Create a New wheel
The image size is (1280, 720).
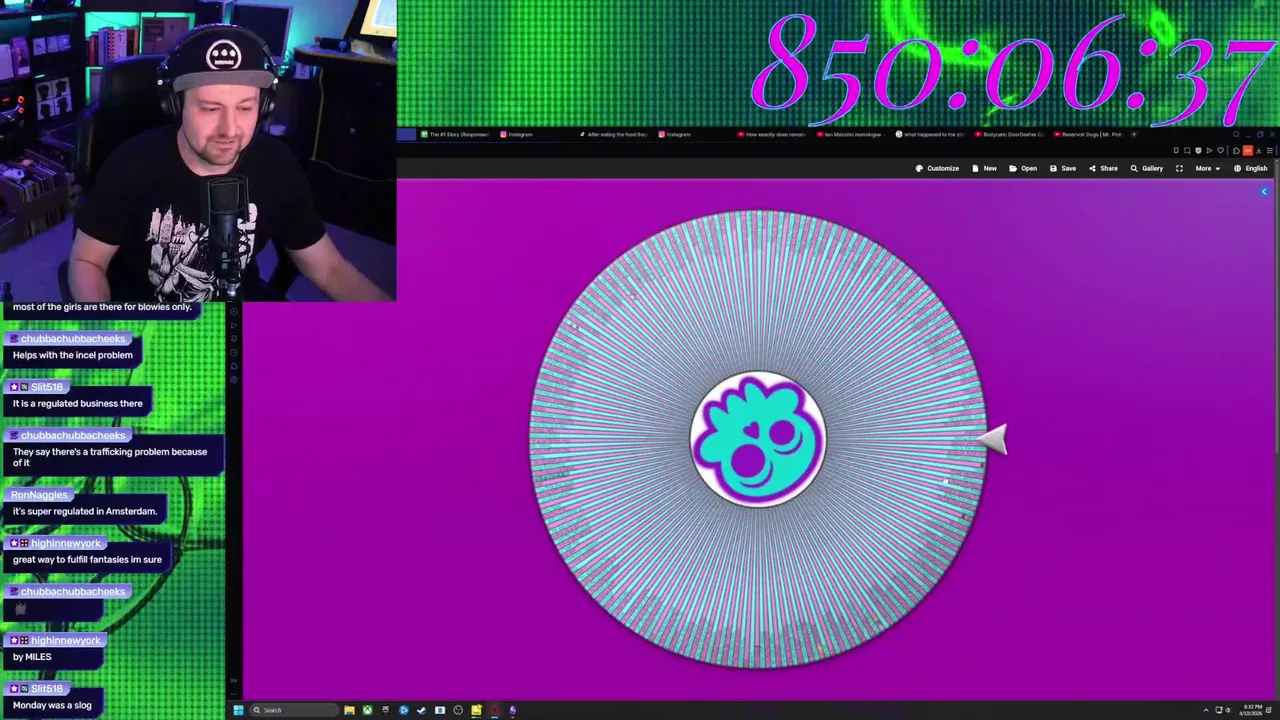click(x=984, y=168)
